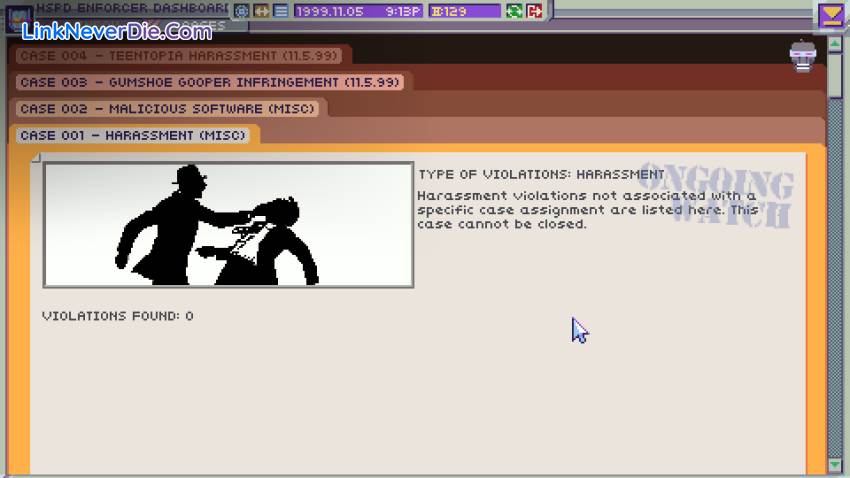This screenshot has height=478, width=850.
Task: Click the double-arrow icon in the top bar
Action: pos(261,10)
